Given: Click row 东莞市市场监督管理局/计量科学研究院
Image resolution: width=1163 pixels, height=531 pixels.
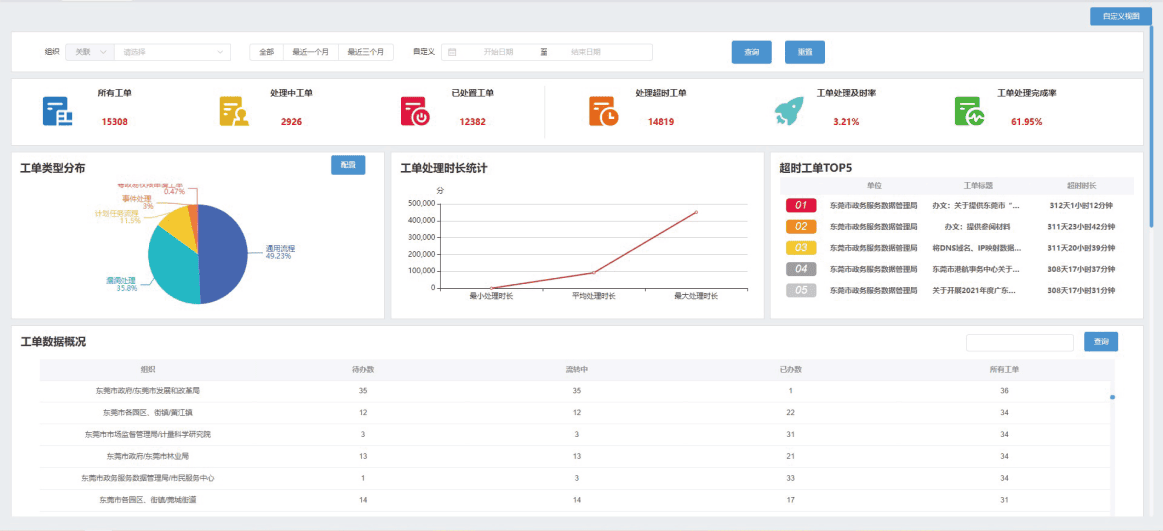Looking at the screenshot, I should 576,435.
